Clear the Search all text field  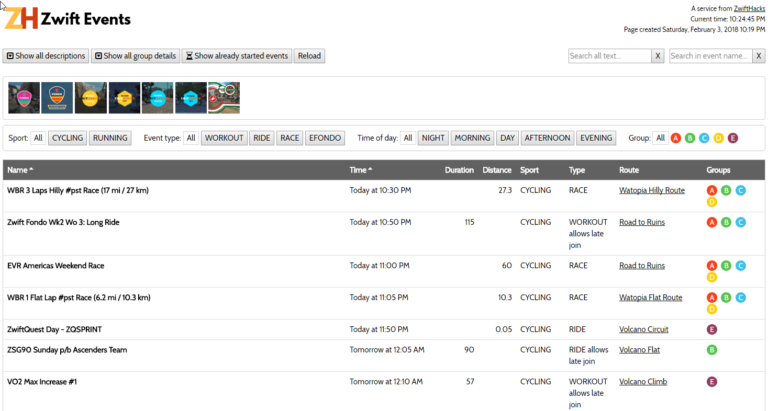tap(658, 56)
